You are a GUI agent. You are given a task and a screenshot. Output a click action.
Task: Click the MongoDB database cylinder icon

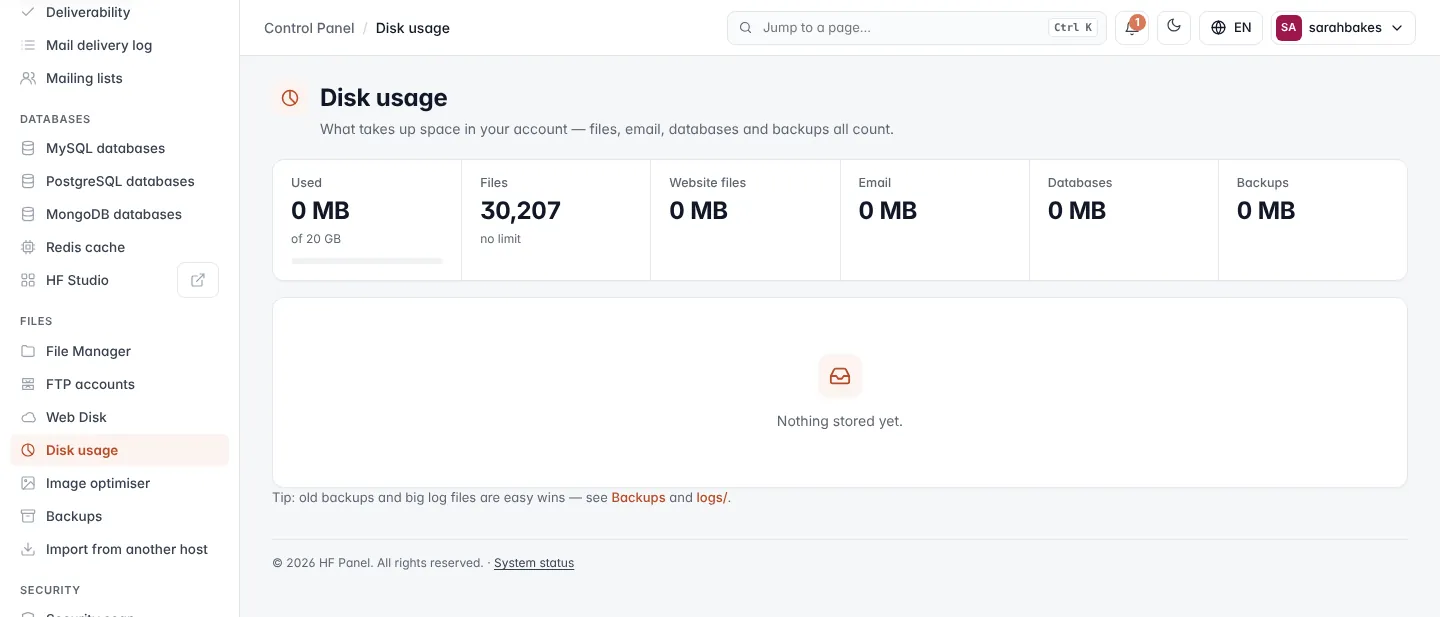[28, 214]
